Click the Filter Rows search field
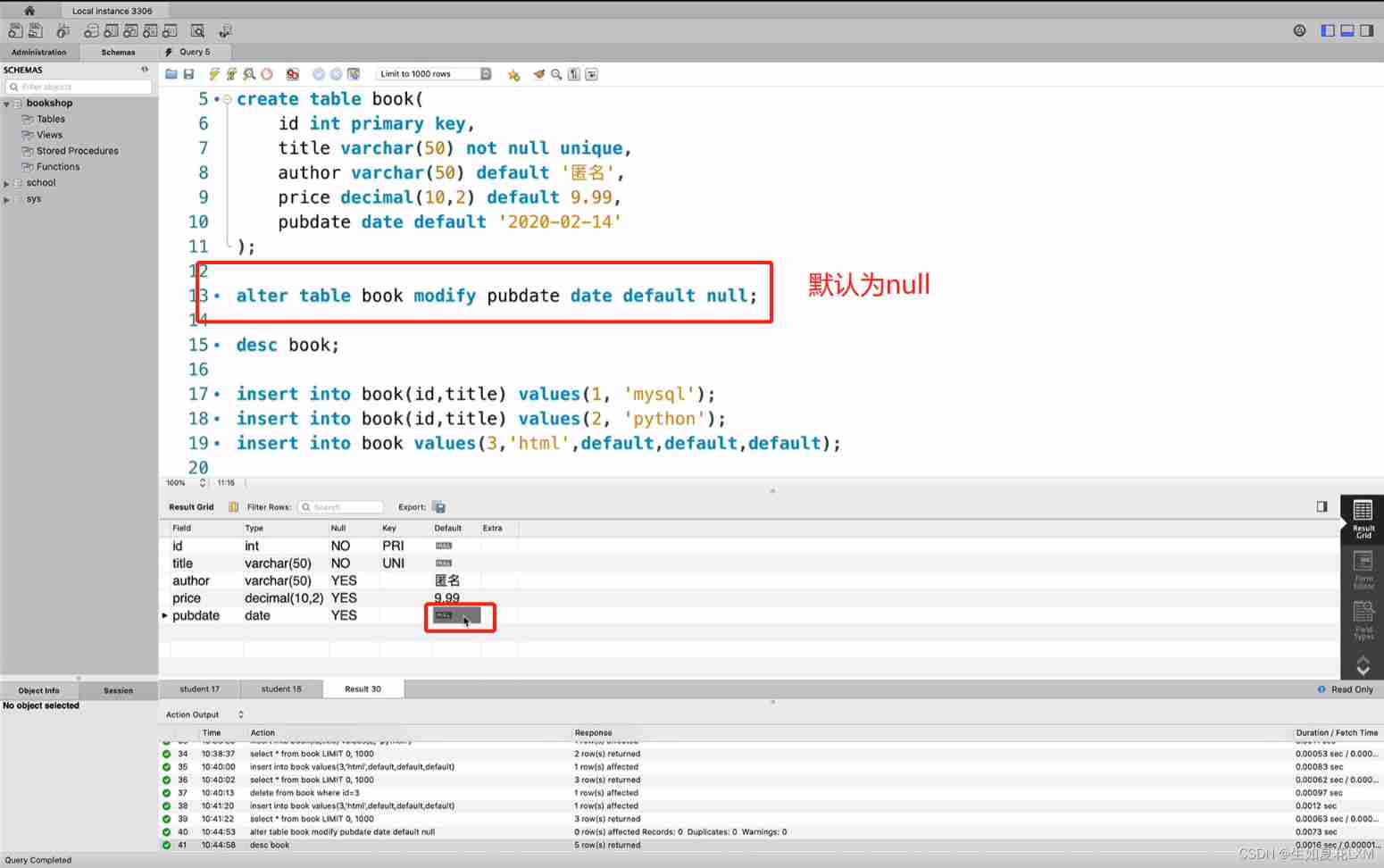 pyautogui.click(x=340, y=507)
